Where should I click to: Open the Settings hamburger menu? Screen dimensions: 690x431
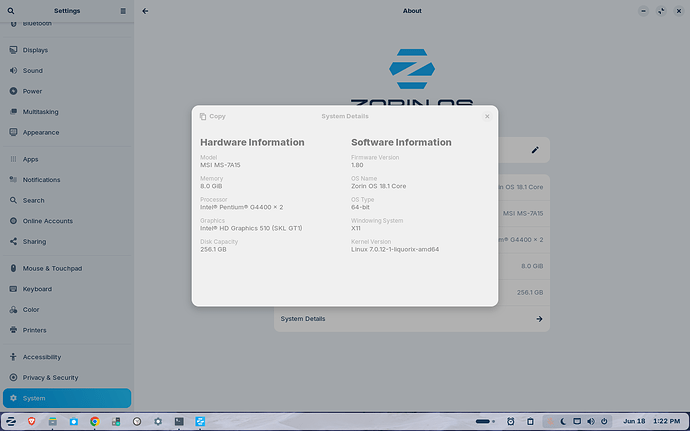coord(123,11)
